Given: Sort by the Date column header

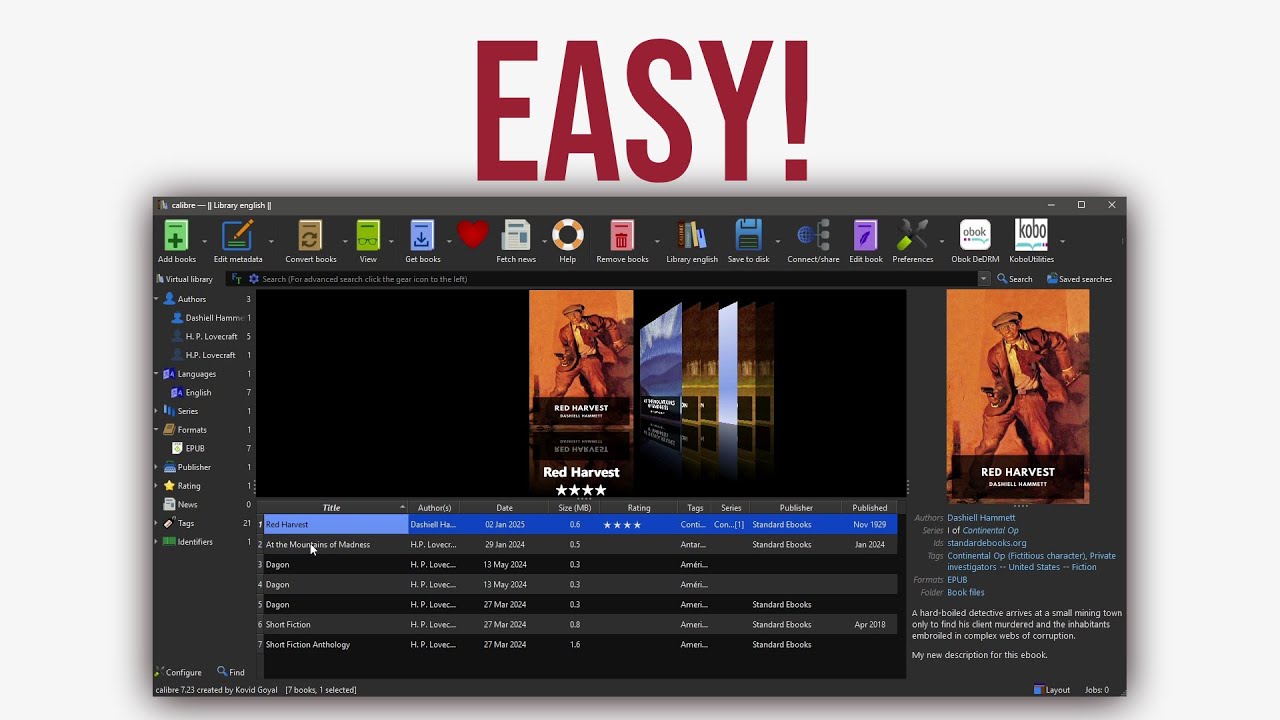Looking at the screenshot, I should [505, 508].
